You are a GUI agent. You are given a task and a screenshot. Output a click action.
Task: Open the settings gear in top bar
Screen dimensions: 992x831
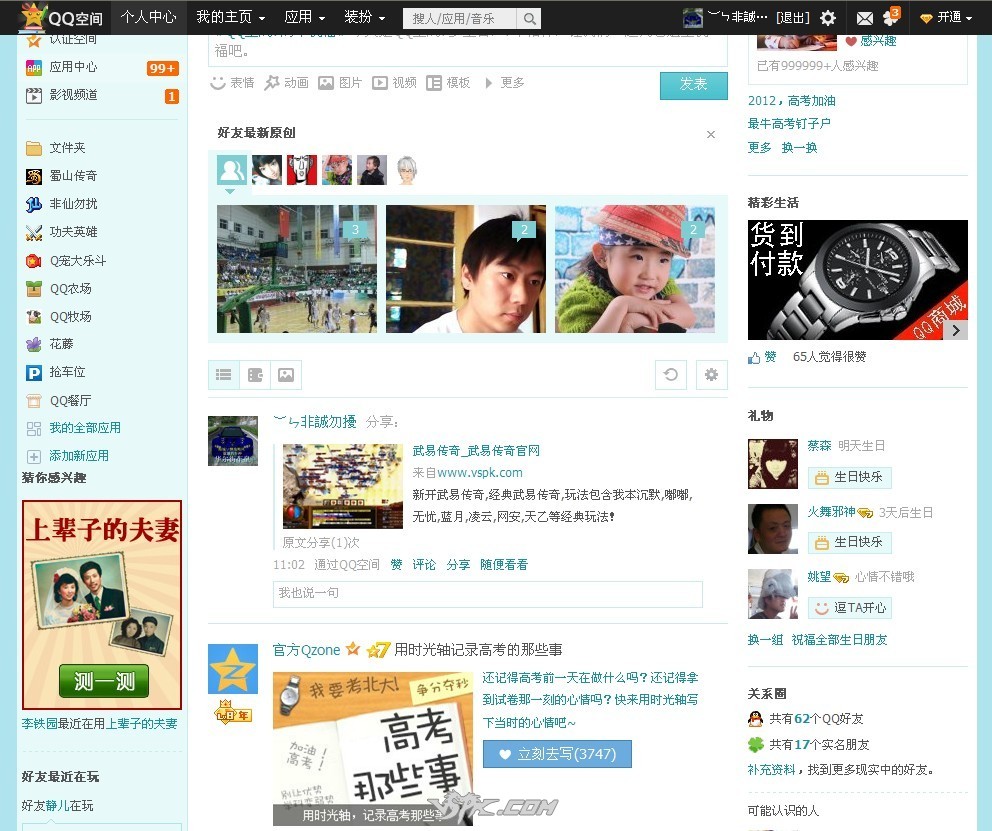click(x=828, y=18)
